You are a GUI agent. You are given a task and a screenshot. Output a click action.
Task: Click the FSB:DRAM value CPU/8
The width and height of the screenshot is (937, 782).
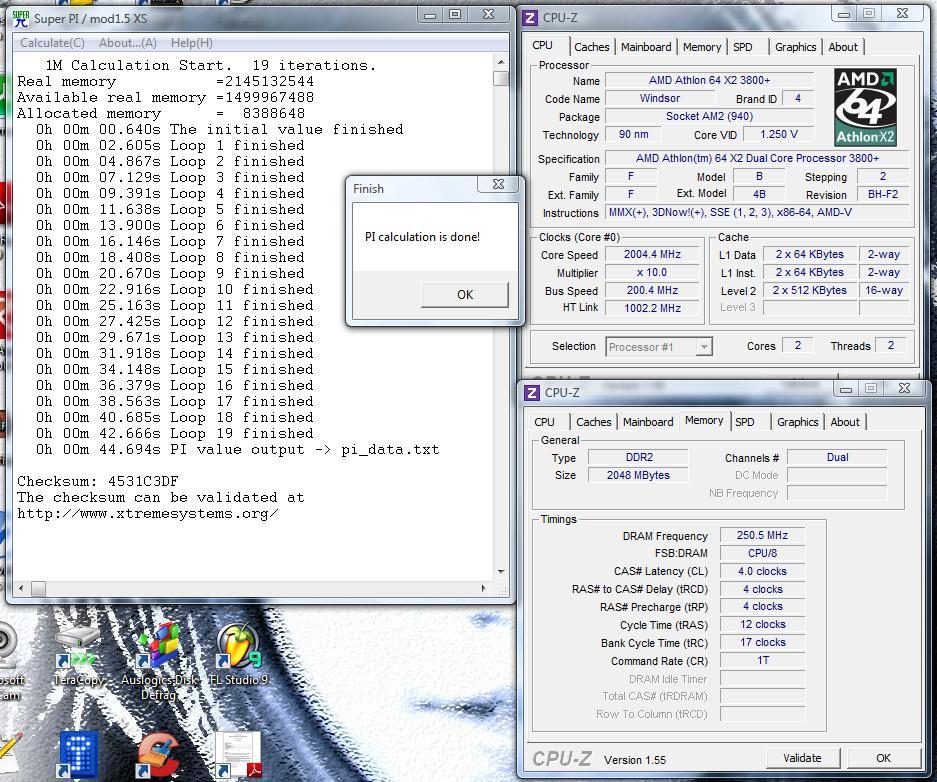pyautogui.click(x=762, y=553)
